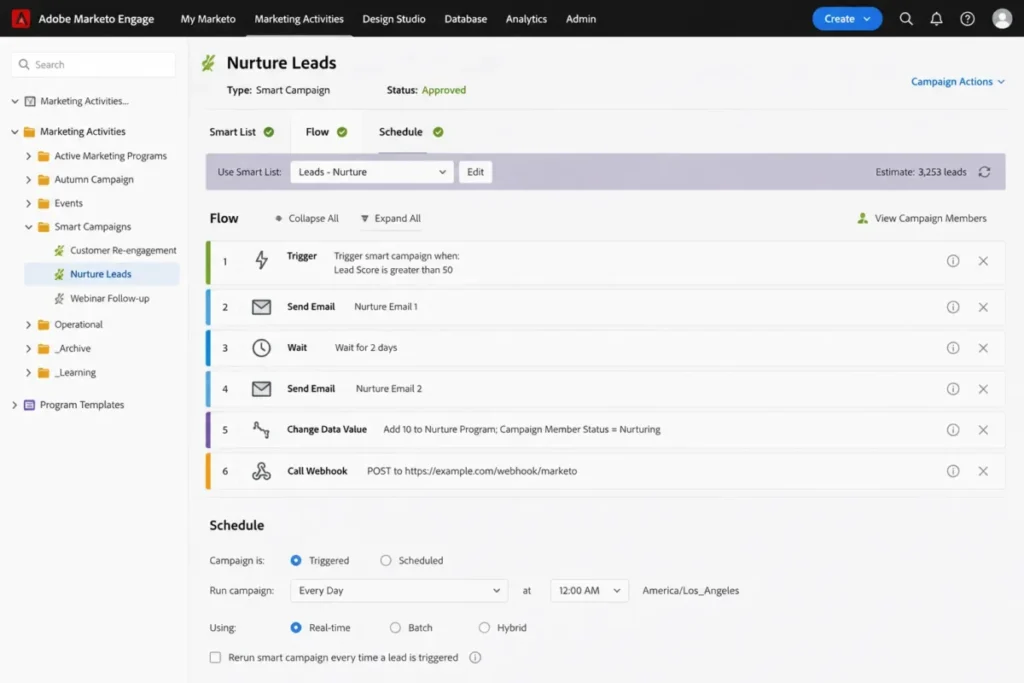1024x683 pixels.
Task: Expand the Events folder
Action: [x=28, y=204]
